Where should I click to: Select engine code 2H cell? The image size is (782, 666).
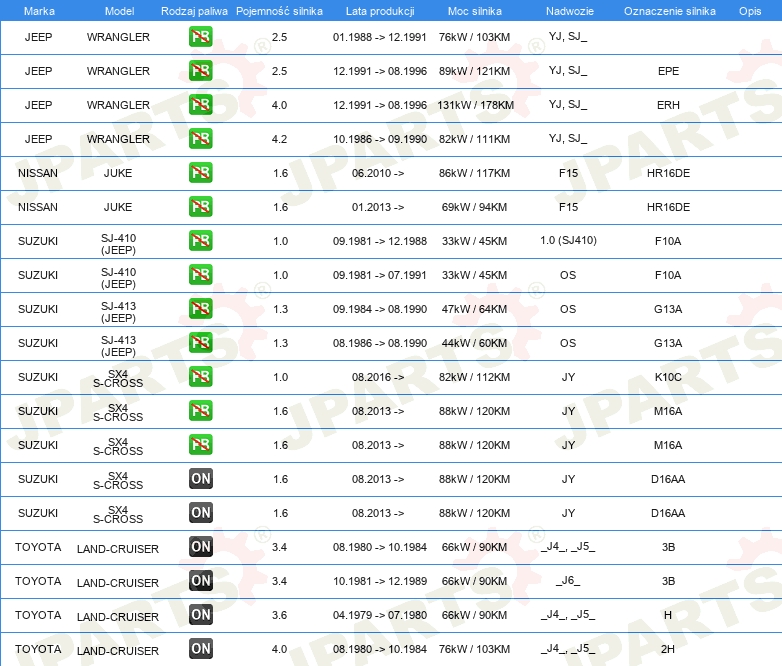[668, 649]
